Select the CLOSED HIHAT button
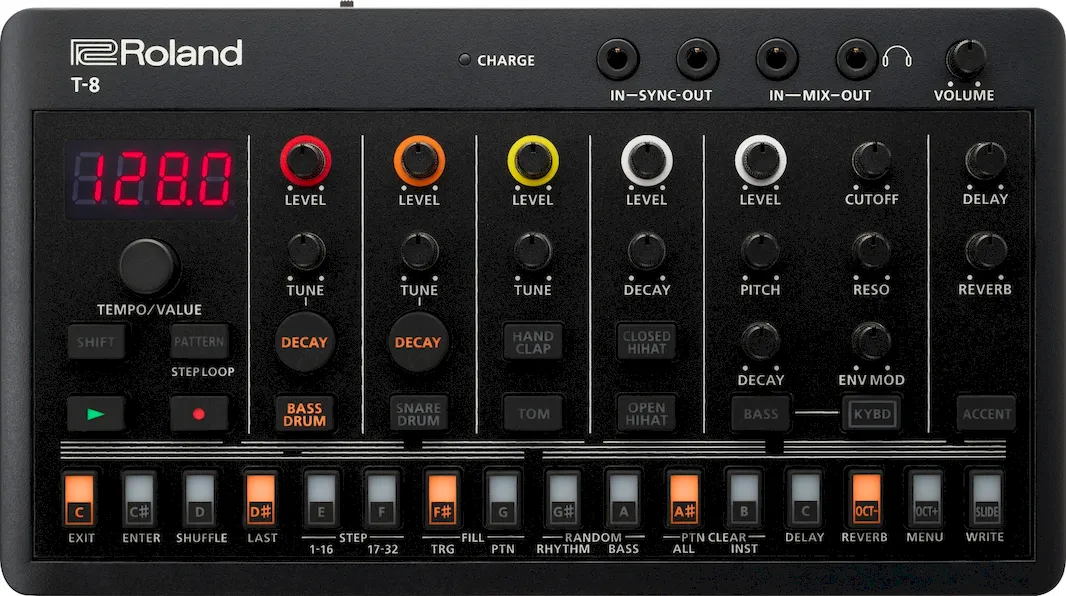Viewport: 1066px width, 596px height. click(x=647, y=342)
